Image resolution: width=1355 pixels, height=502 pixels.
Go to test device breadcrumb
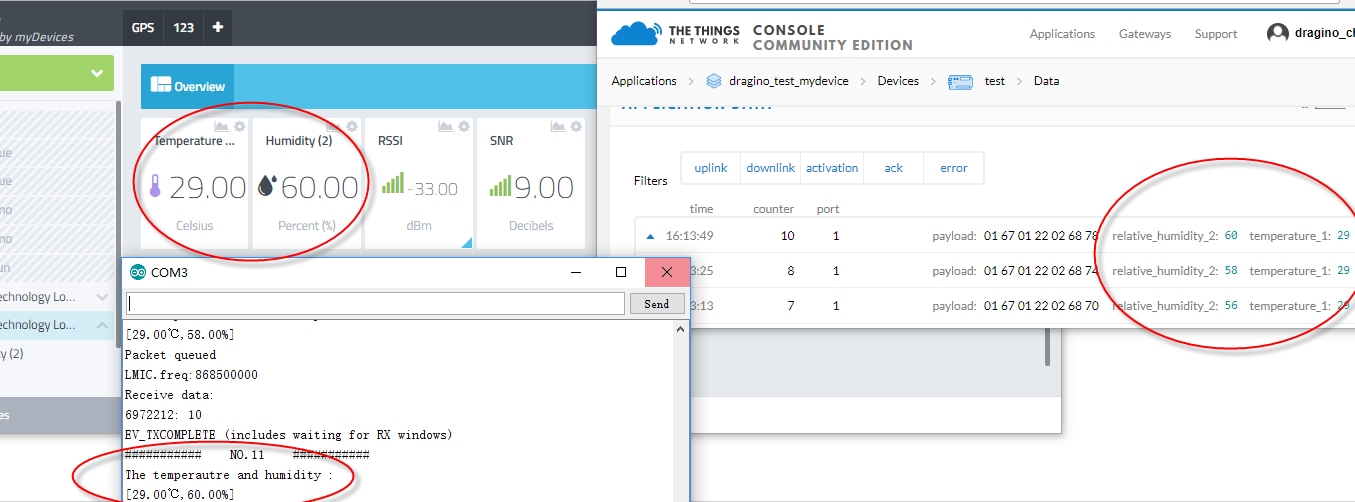[x=995, y=81]
